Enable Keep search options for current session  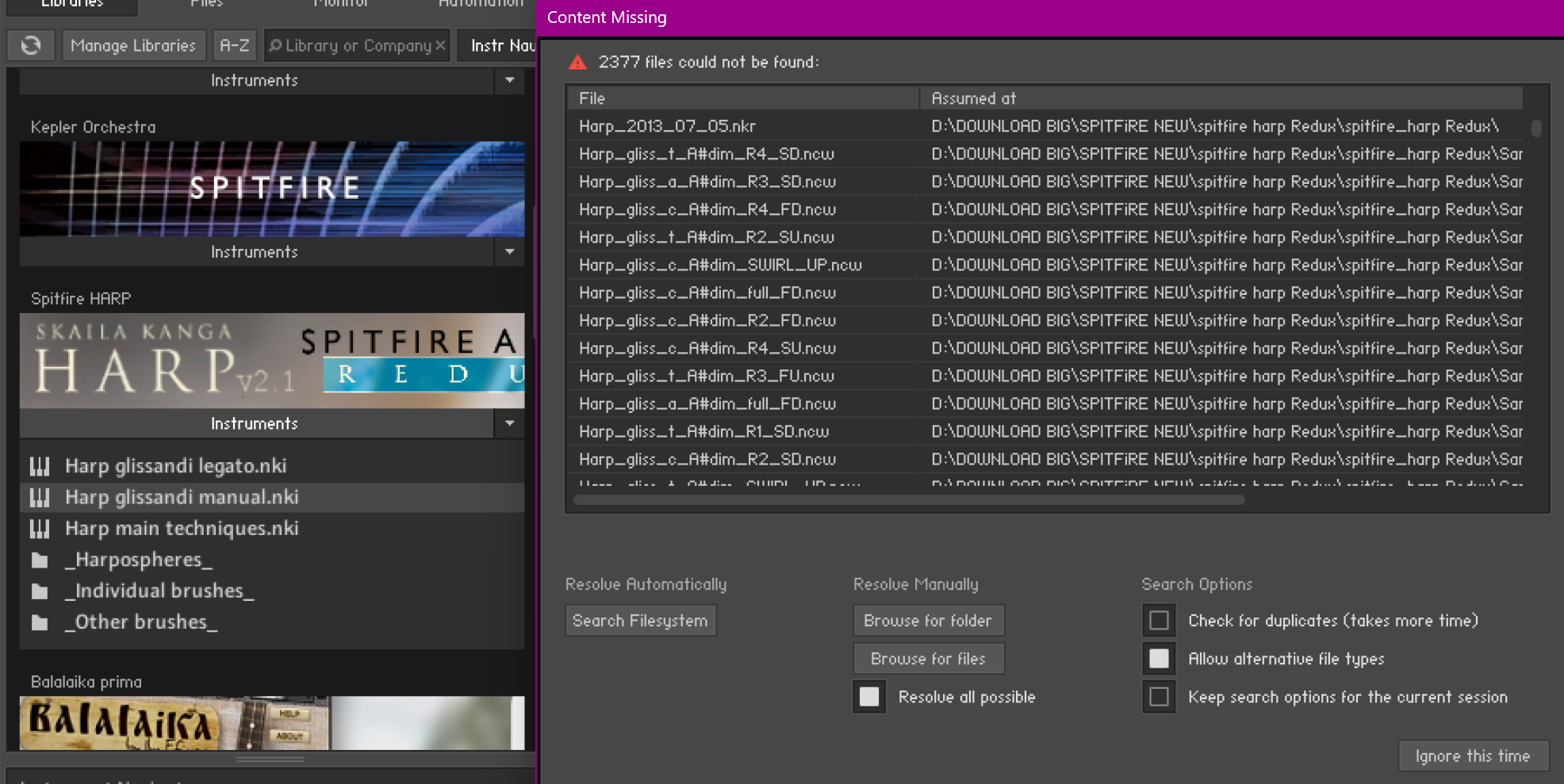click(1159, 697)
